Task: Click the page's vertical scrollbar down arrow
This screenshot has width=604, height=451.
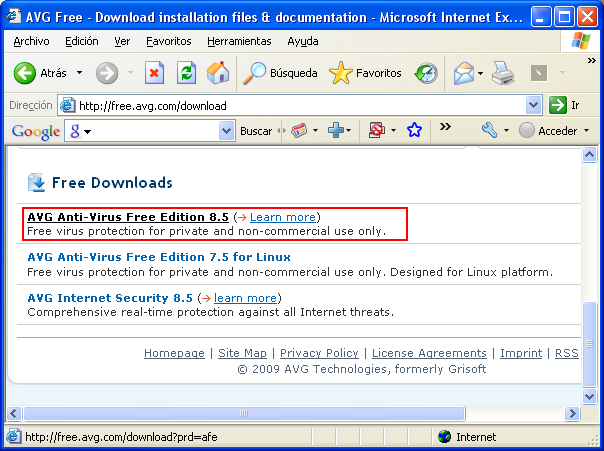Action: [590, 414]
